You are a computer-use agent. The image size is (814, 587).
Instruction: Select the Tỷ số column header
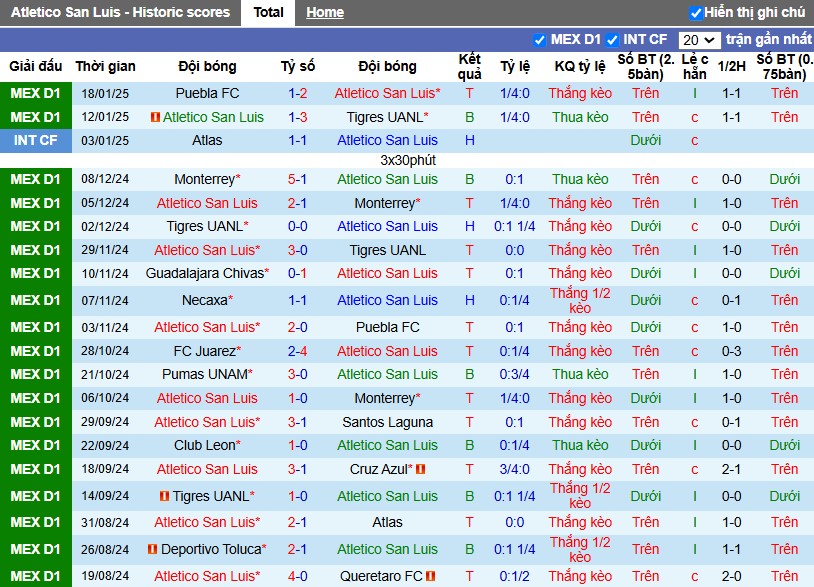click(298, 66)
